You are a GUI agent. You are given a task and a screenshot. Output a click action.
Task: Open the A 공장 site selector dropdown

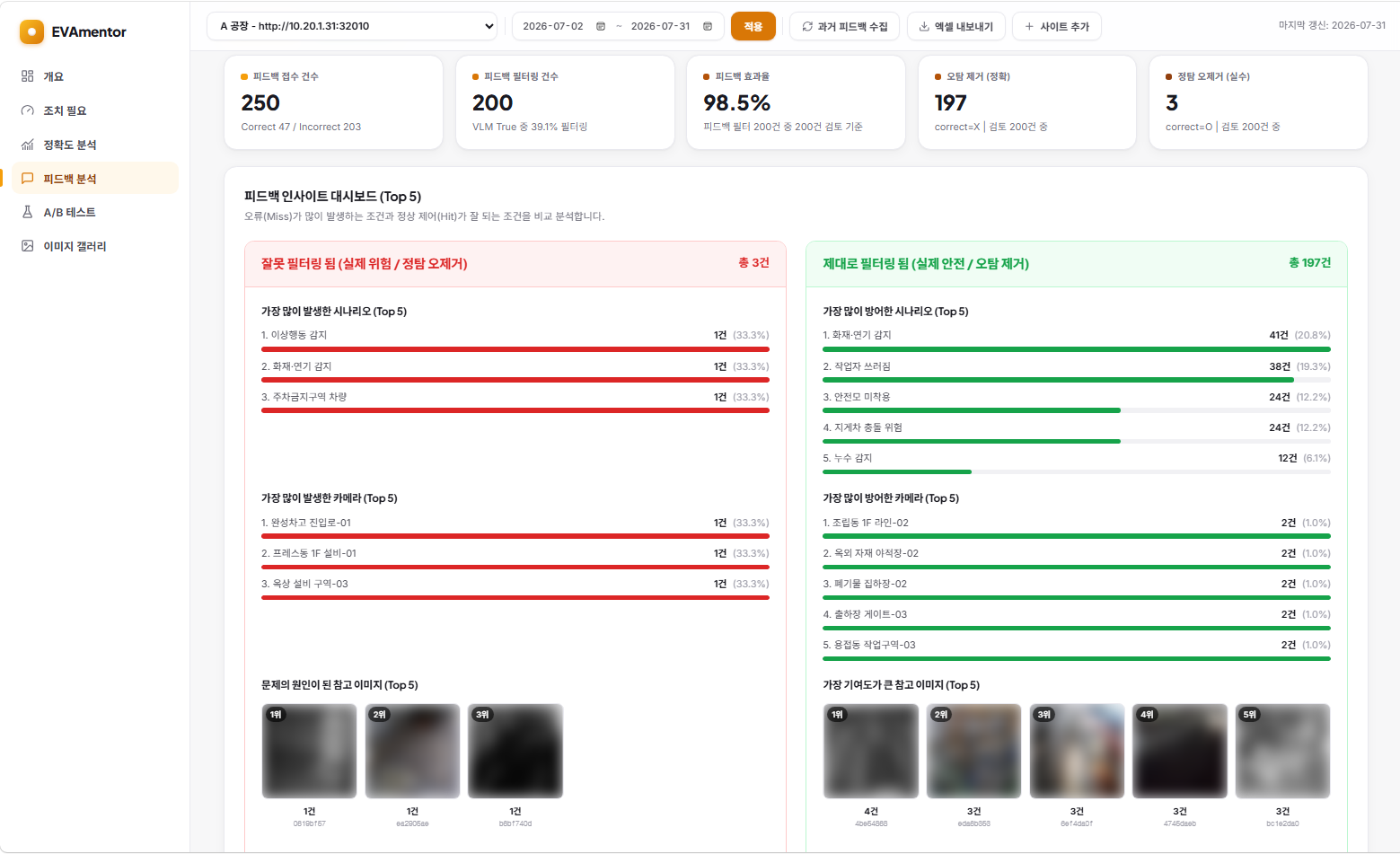pyautogui.click(x=352, y=26)
